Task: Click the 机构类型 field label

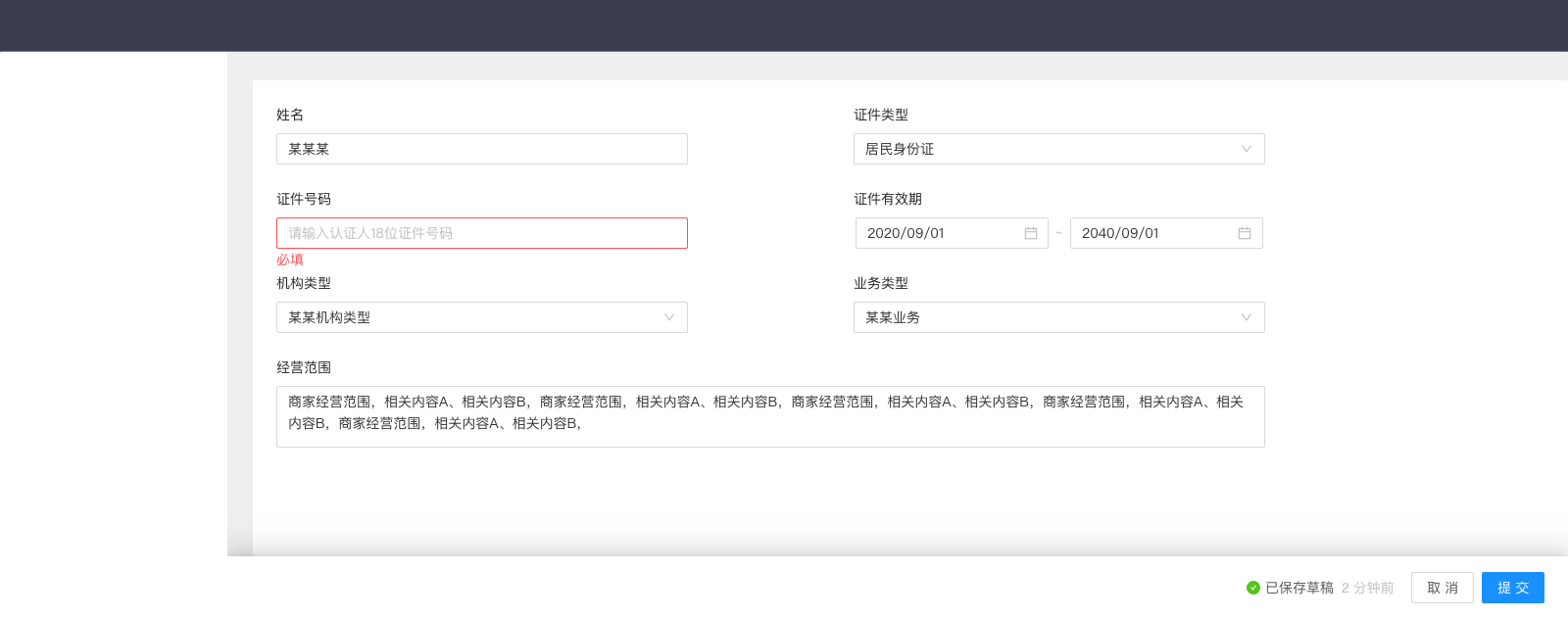Action: coord(304,283)
